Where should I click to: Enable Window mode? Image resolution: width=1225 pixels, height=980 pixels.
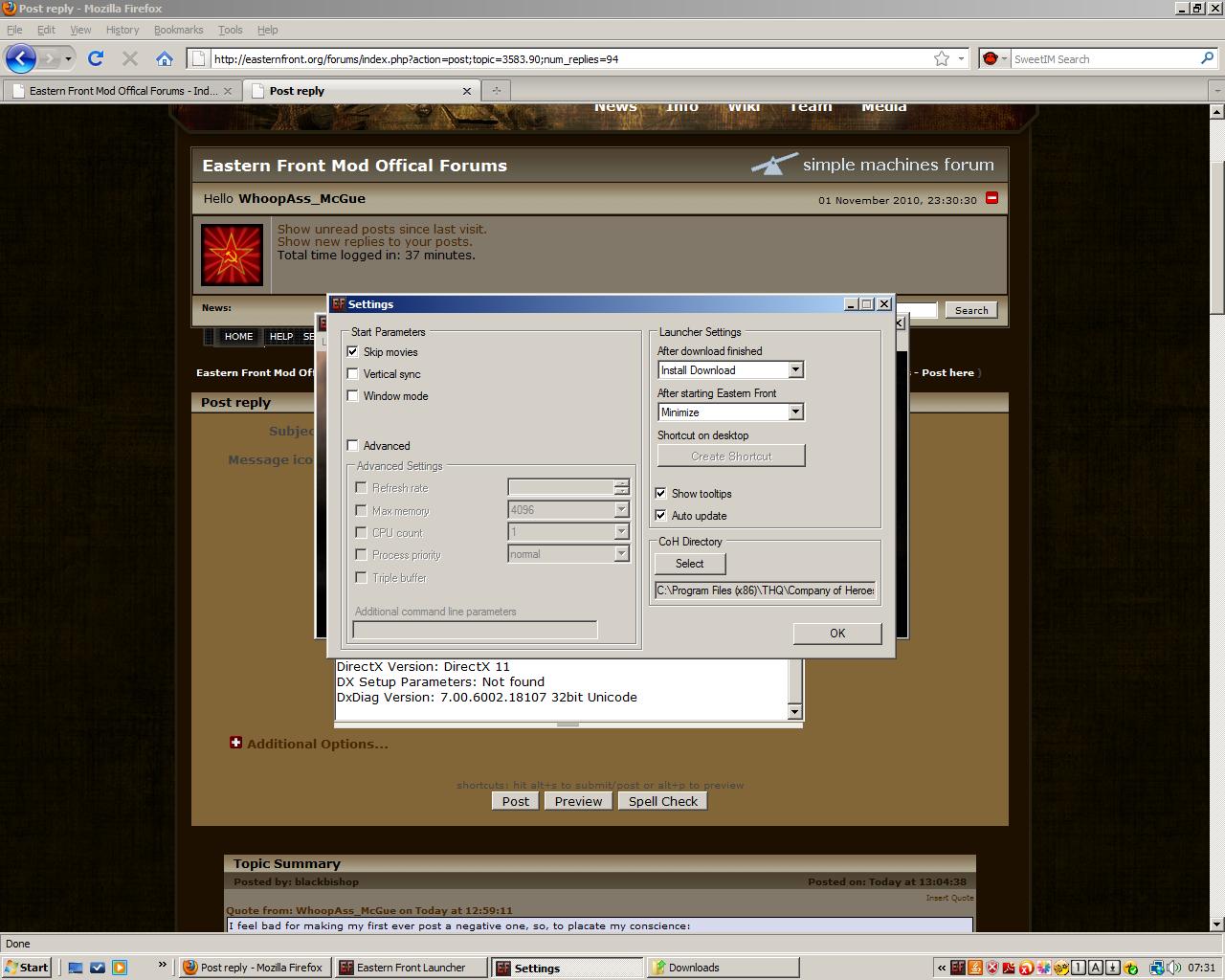click(x=352, y=395)
